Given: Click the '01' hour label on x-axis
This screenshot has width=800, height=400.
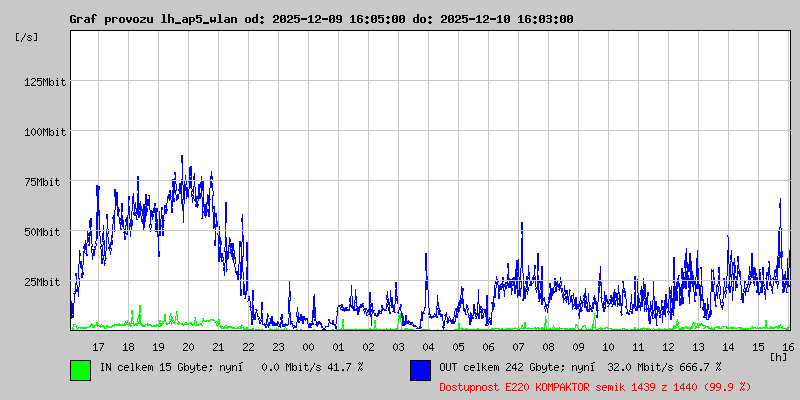Looking at the screenshot, I should (x=338, y=347).
